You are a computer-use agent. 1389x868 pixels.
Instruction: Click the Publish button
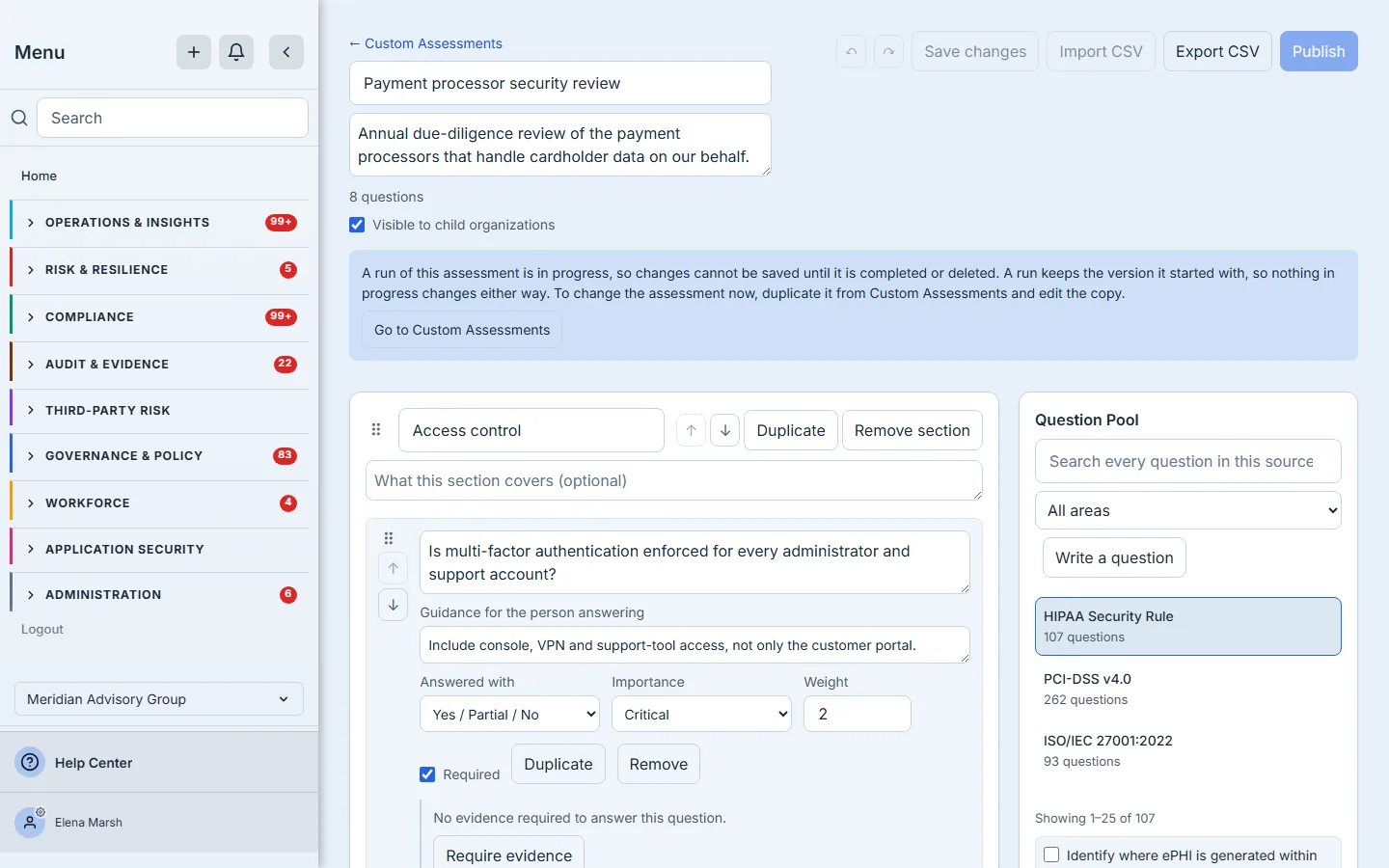coord(1319,51)
